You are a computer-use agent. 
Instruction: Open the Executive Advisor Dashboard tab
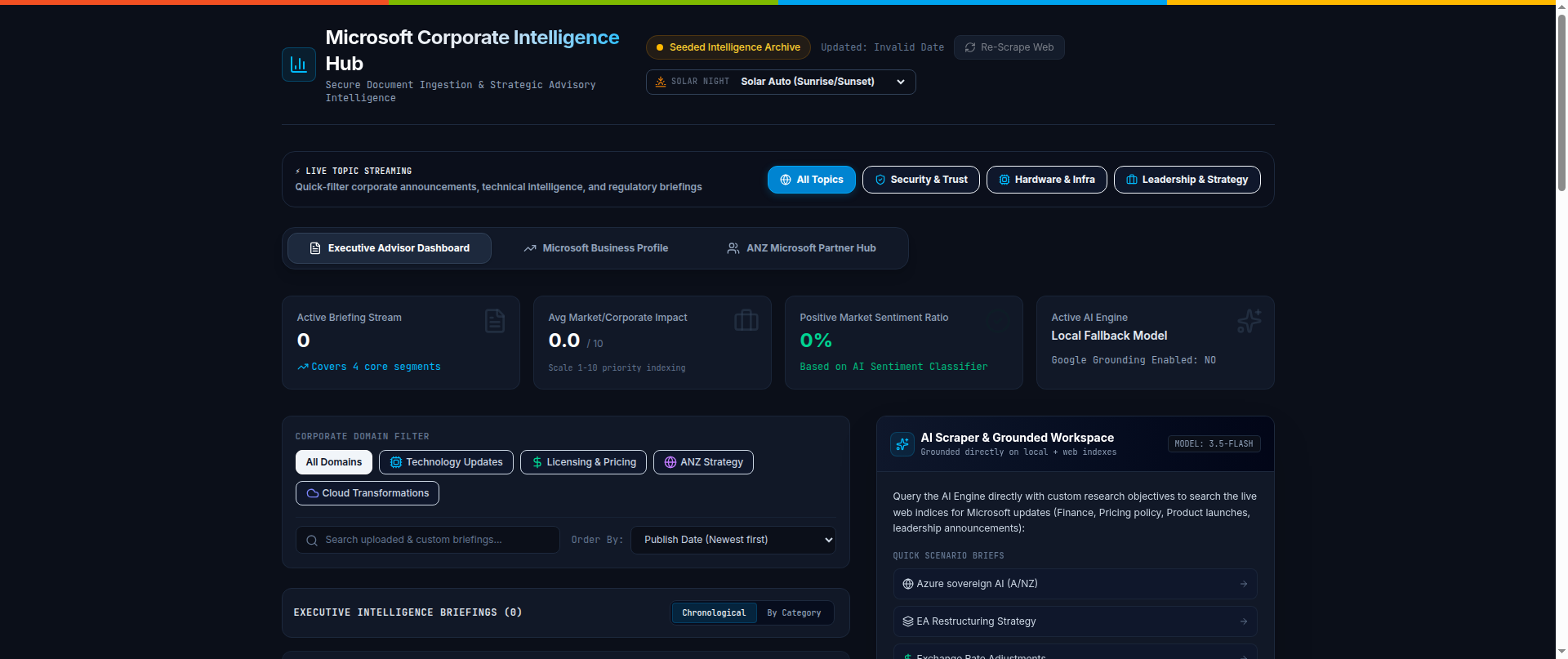coord(390,248)
